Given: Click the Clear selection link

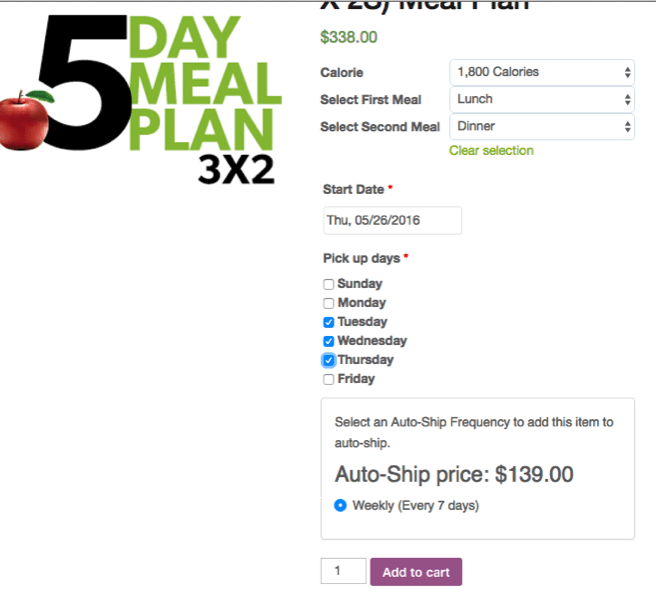Looking at the screenshot, I should coord(491,151).
